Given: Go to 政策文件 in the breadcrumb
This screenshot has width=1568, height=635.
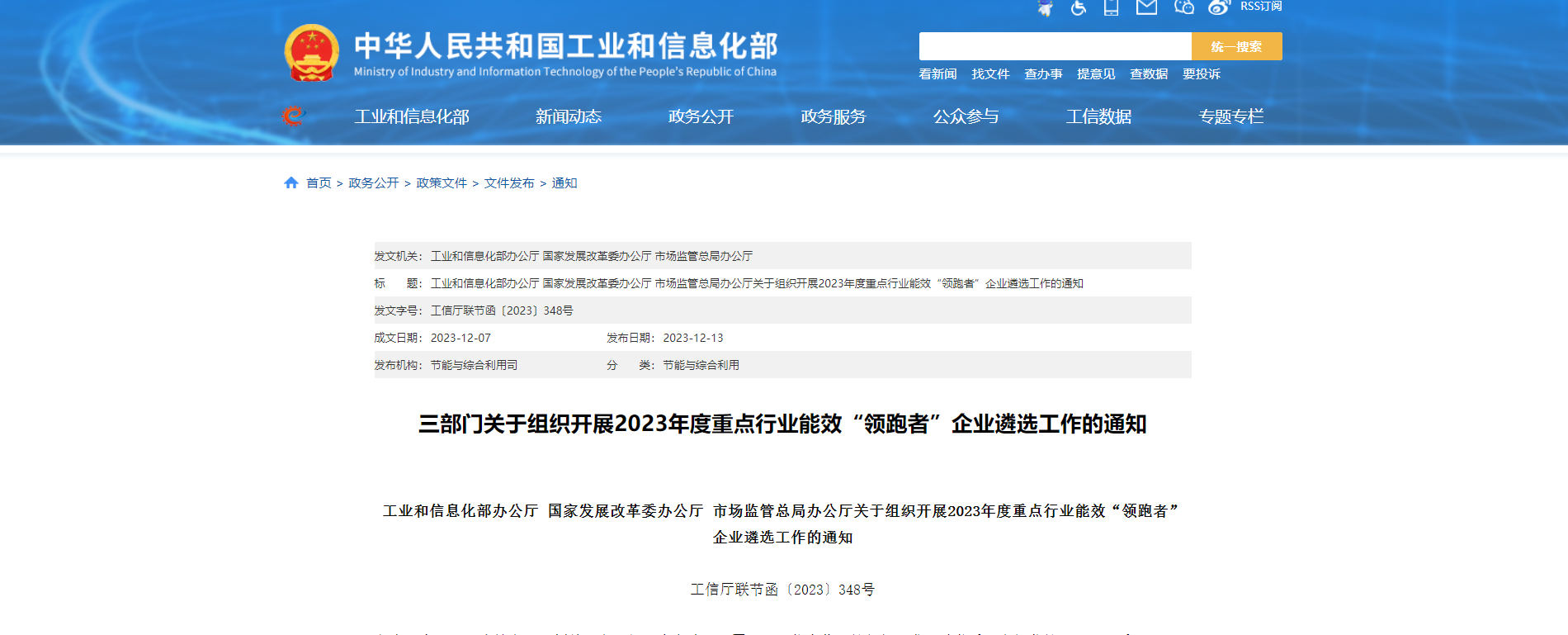Looking at the screenshot, I should pyautogui.click(x=442, y=183).
